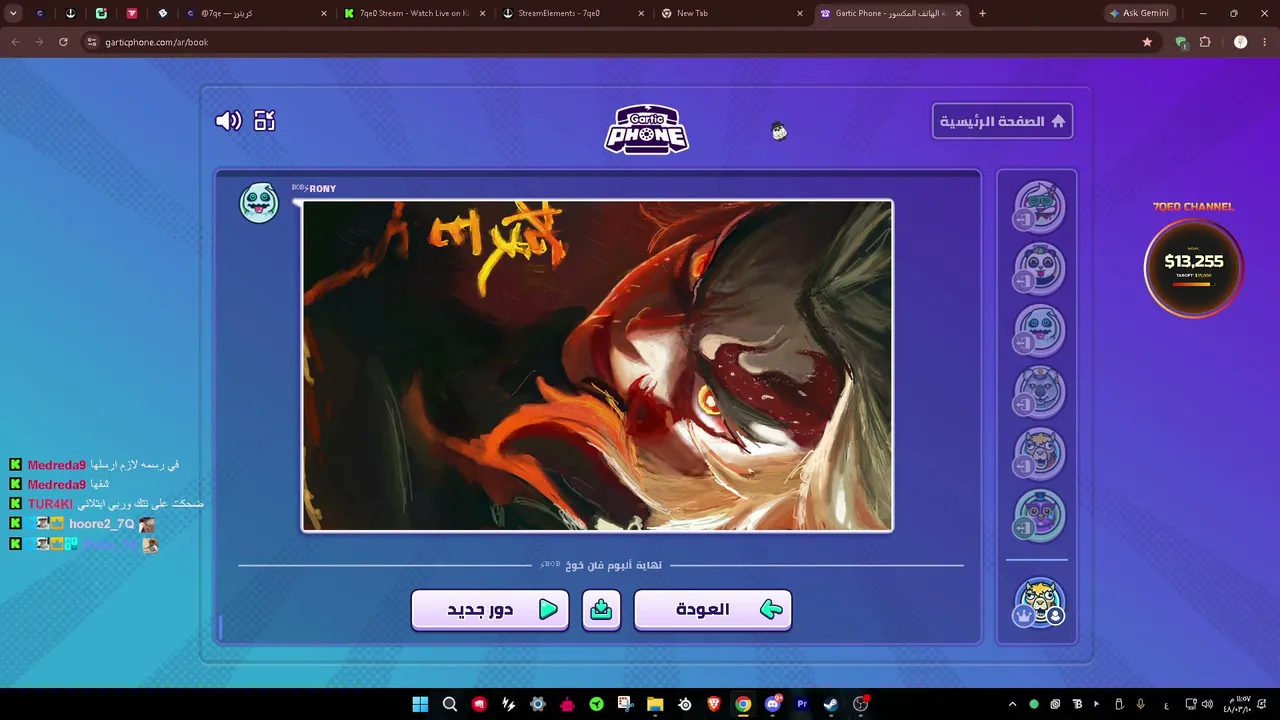Screen dimensions: 1280x720
Task: Click the TUR4KI username in chat overlay
Action: point(50,504)
